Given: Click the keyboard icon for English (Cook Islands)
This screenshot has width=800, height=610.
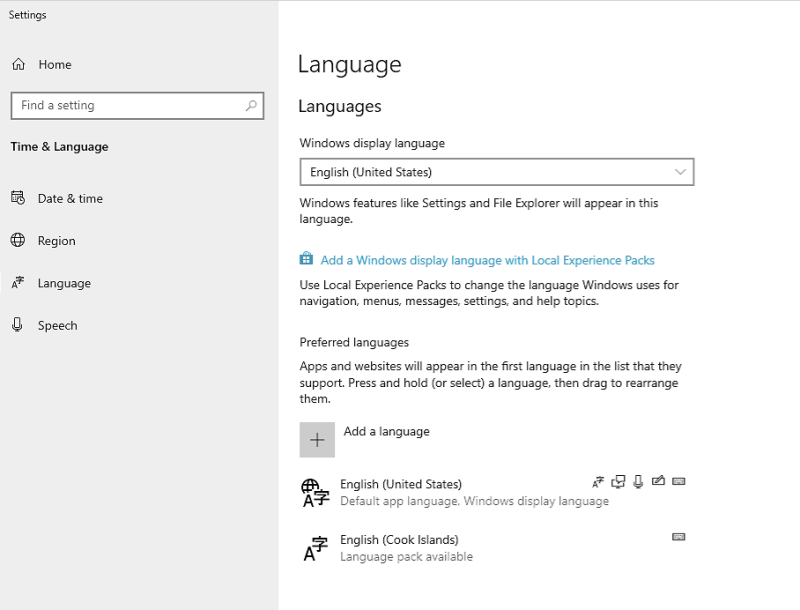Looking at the screenshot, I should (x=678, y=537).
